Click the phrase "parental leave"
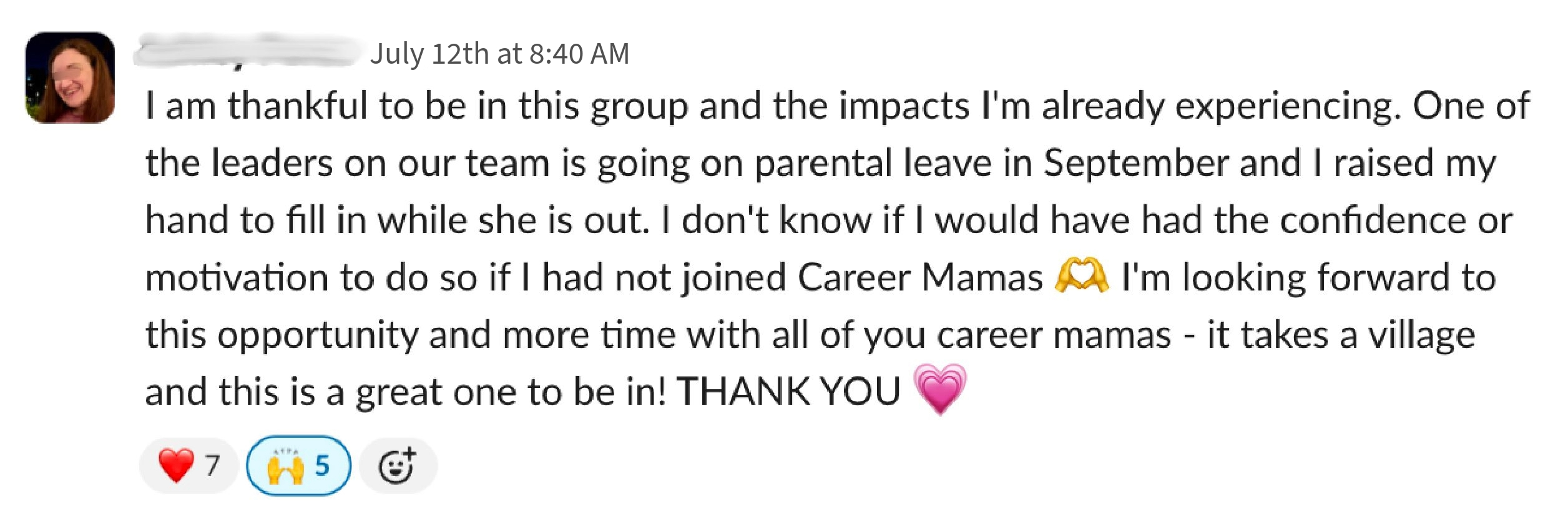The width and height of the screenshot is (1568, 511). [873, 163]
